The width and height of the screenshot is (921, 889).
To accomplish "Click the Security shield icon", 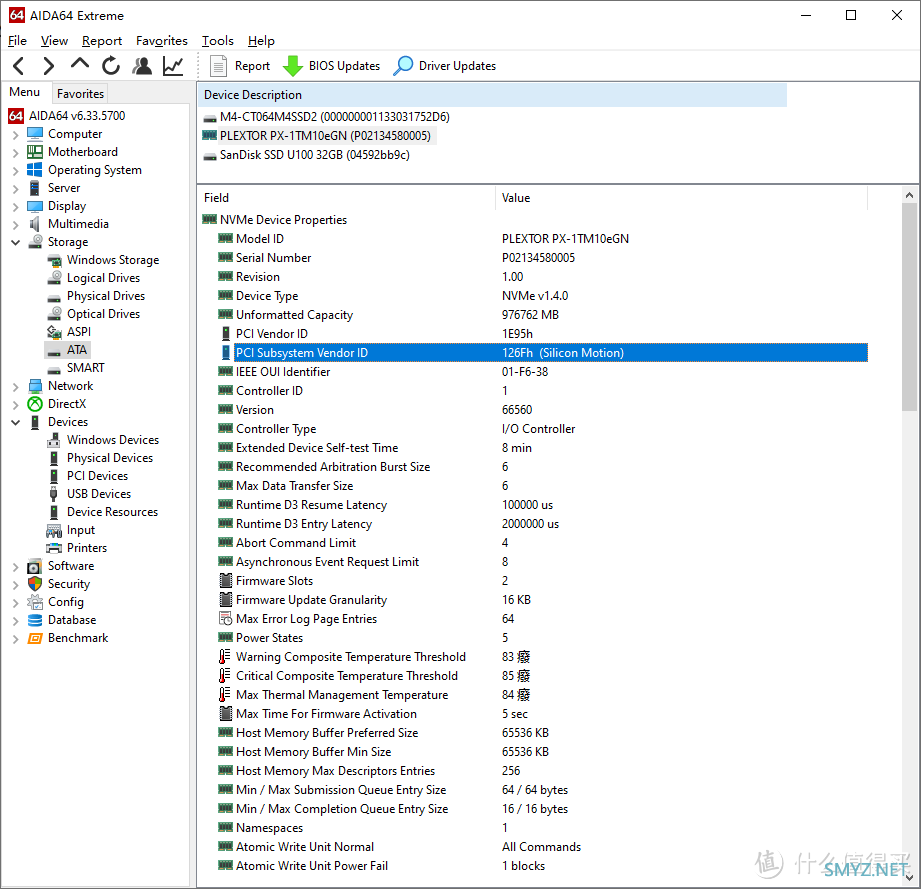I will (35, 584).
